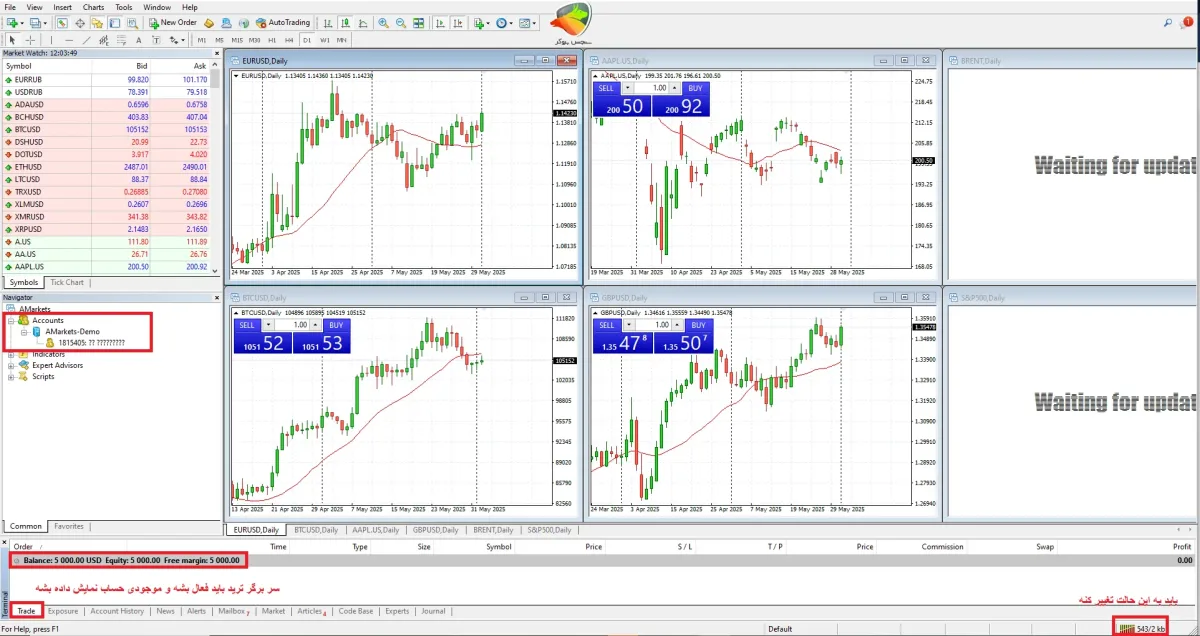1200x636 pixels.
Task: Zoom out of the chart
Action: coord(400,22)
